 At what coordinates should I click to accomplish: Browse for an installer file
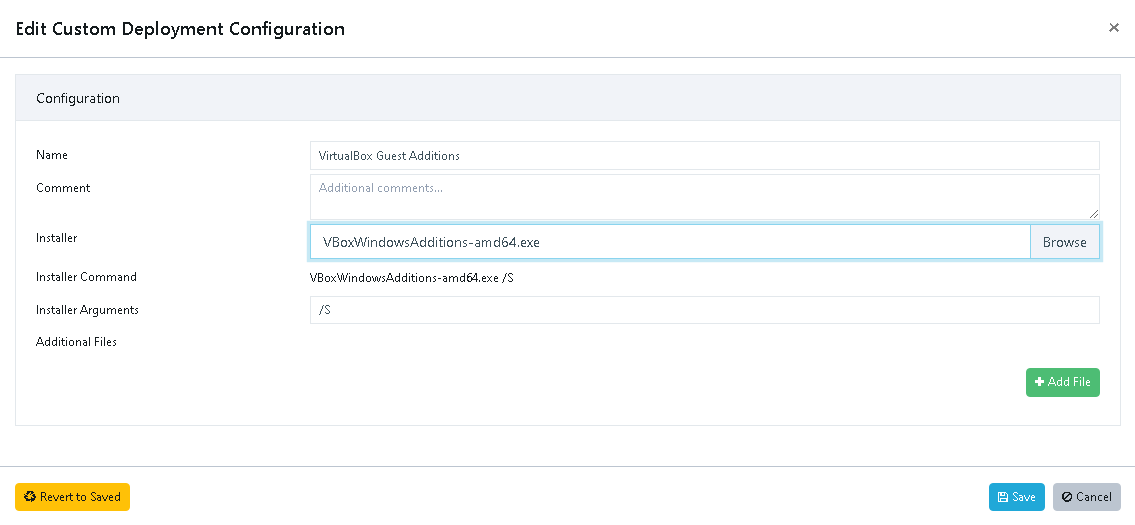tap(1064, 242)
